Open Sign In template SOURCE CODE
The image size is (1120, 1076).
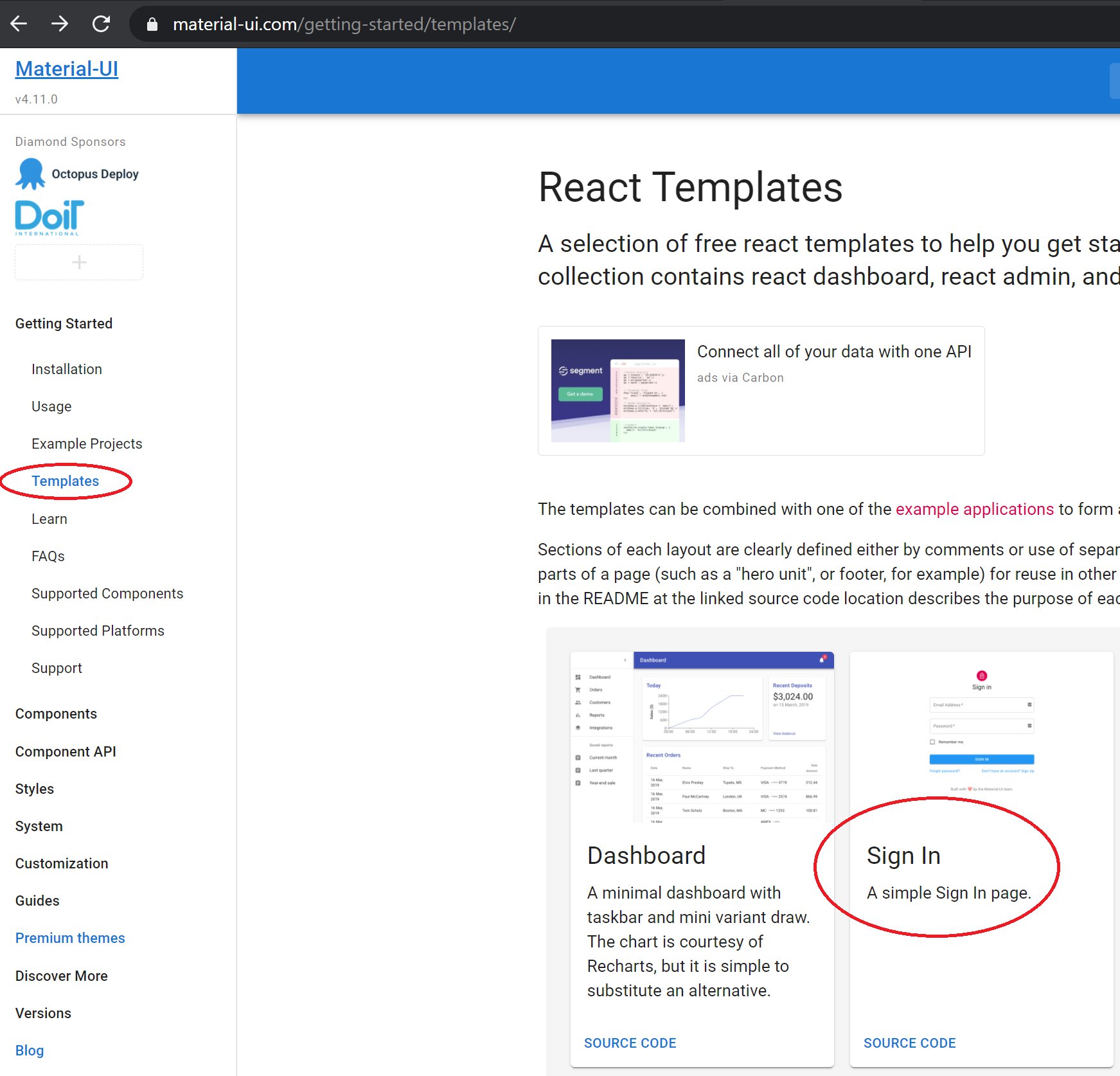(x=909, y=1043)
